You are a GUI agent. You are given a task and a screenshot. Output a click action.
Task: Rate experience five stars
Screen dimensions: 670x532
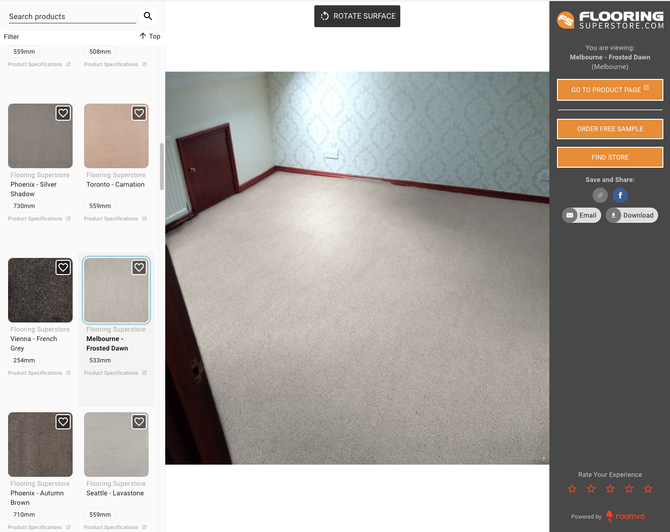click(648, 488)
